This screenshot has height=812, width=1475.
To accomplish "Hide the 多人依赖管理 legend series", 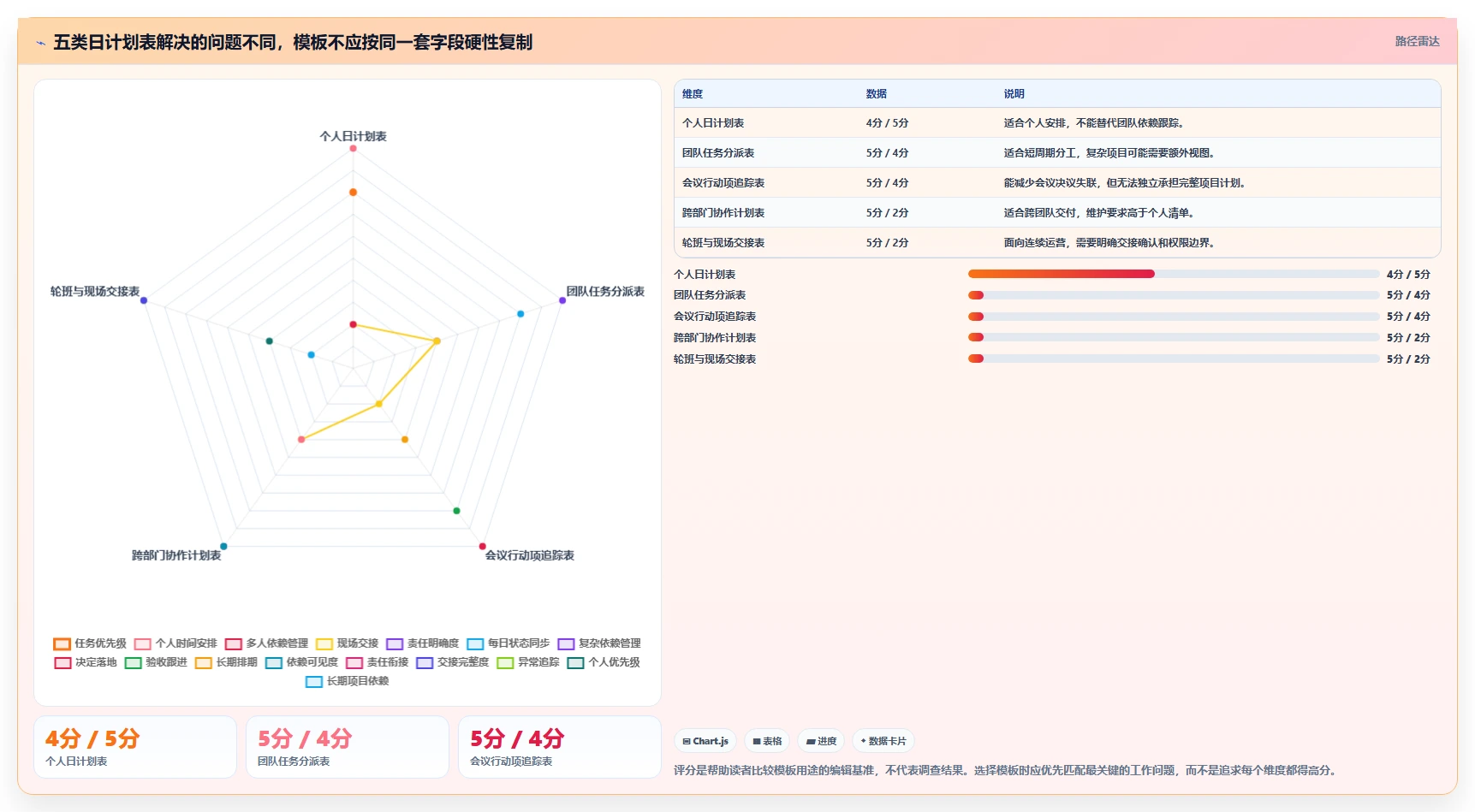I will coord(266,643).
